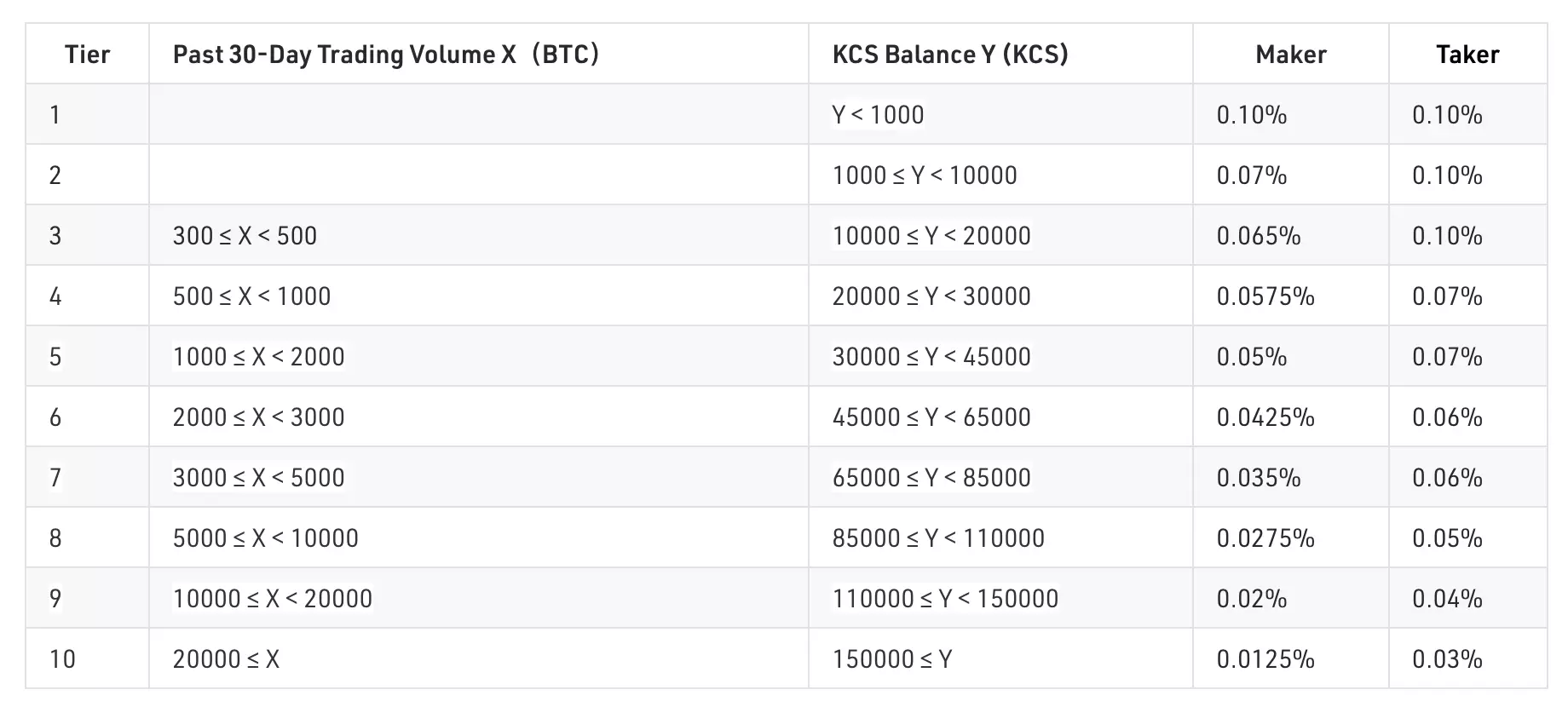Click the 5000 ≤ X < 10000 cell

pos(265,538)
